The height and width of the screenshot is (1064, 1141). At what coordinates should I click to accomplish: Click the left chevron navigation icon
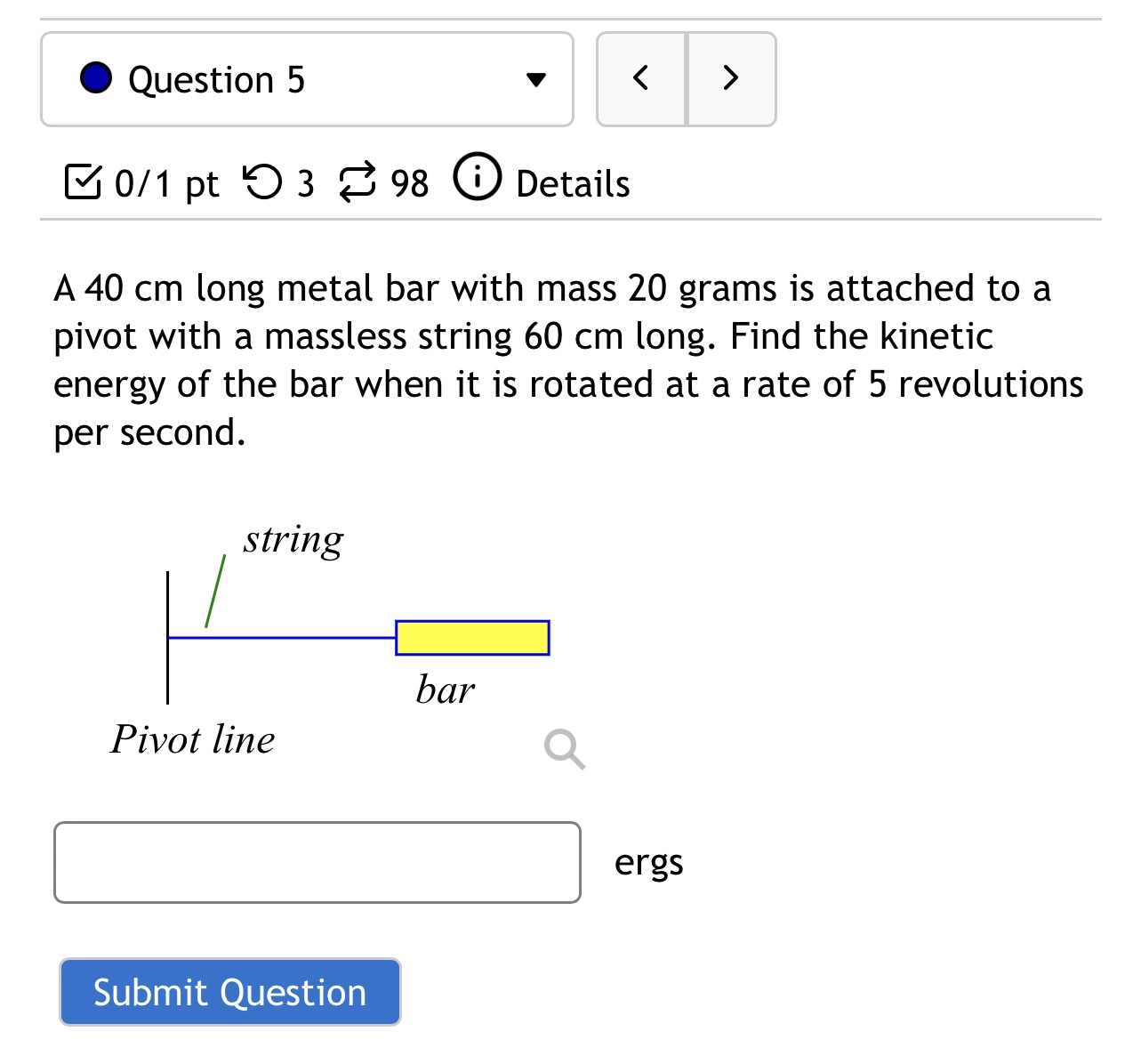click(640, 78)
